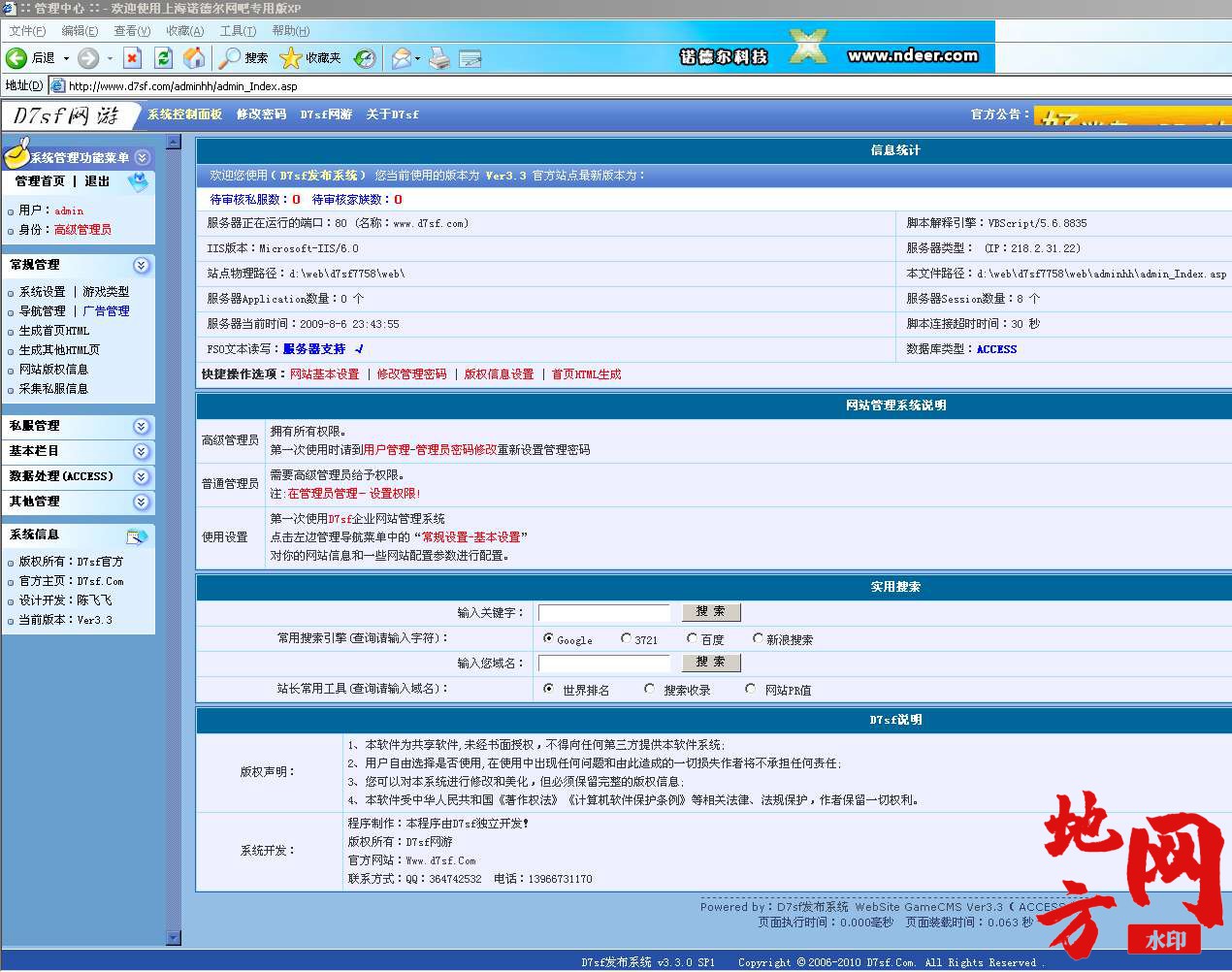Click the Refresh page icon
This screenshot has width=1232, height=972.
(x=164, y=58)
